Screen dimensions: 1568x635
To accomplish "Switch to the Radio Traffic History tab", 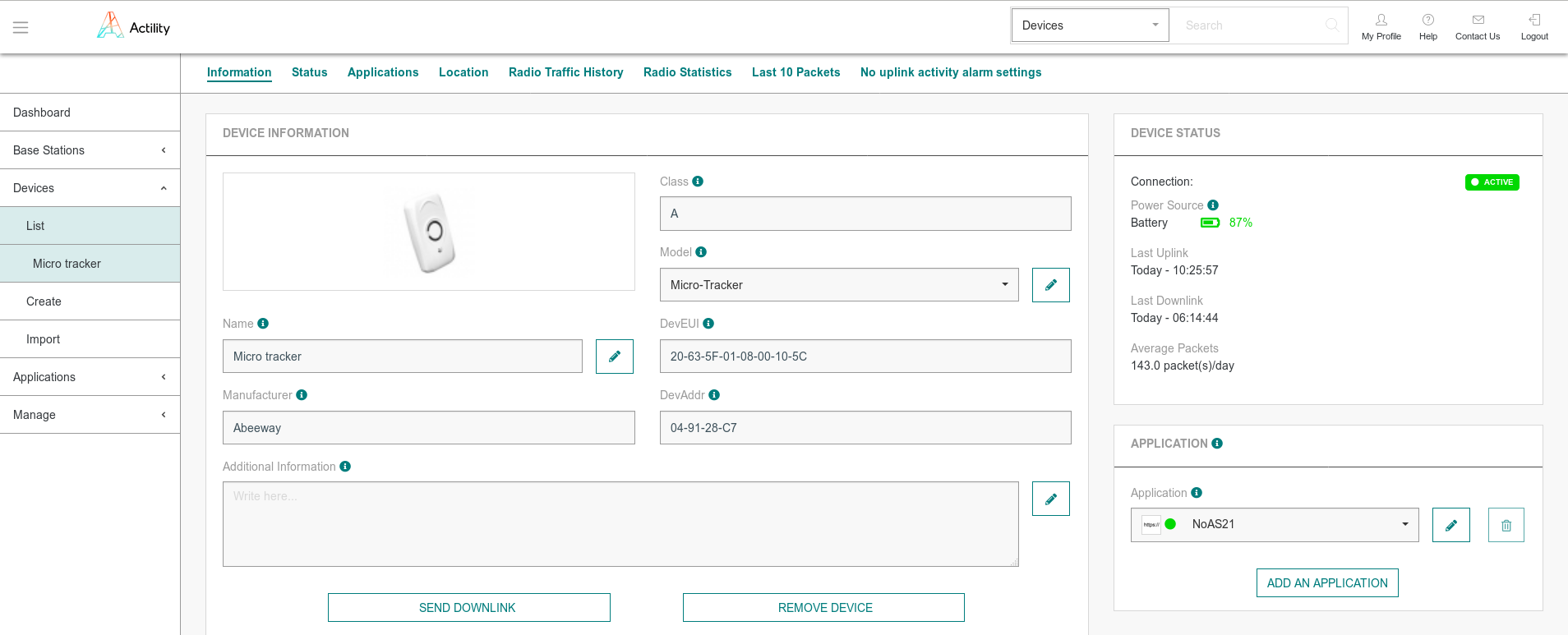I will pos(565,72).
